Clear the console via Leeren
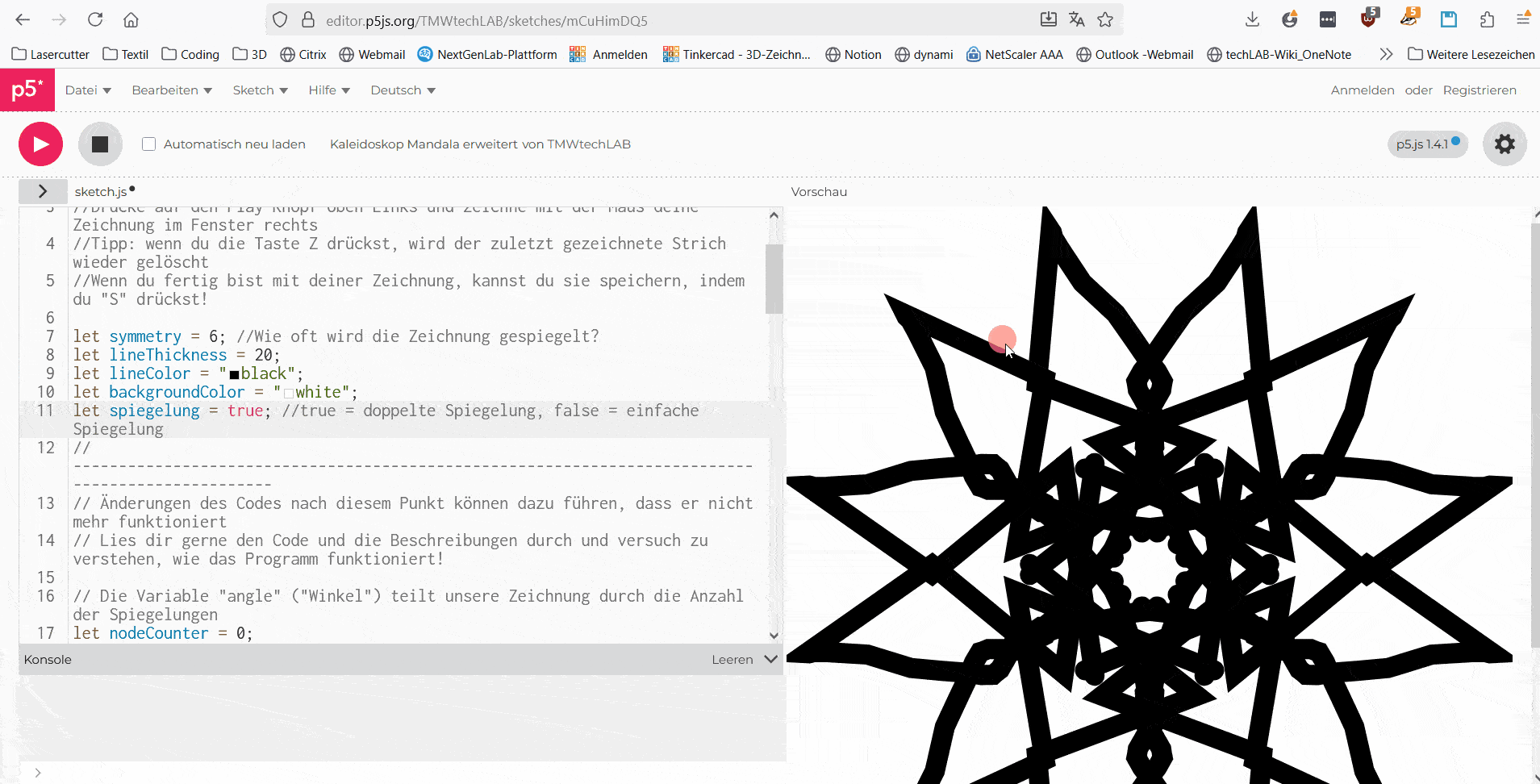Screen dimensions: 1540x784 (732, 659)
